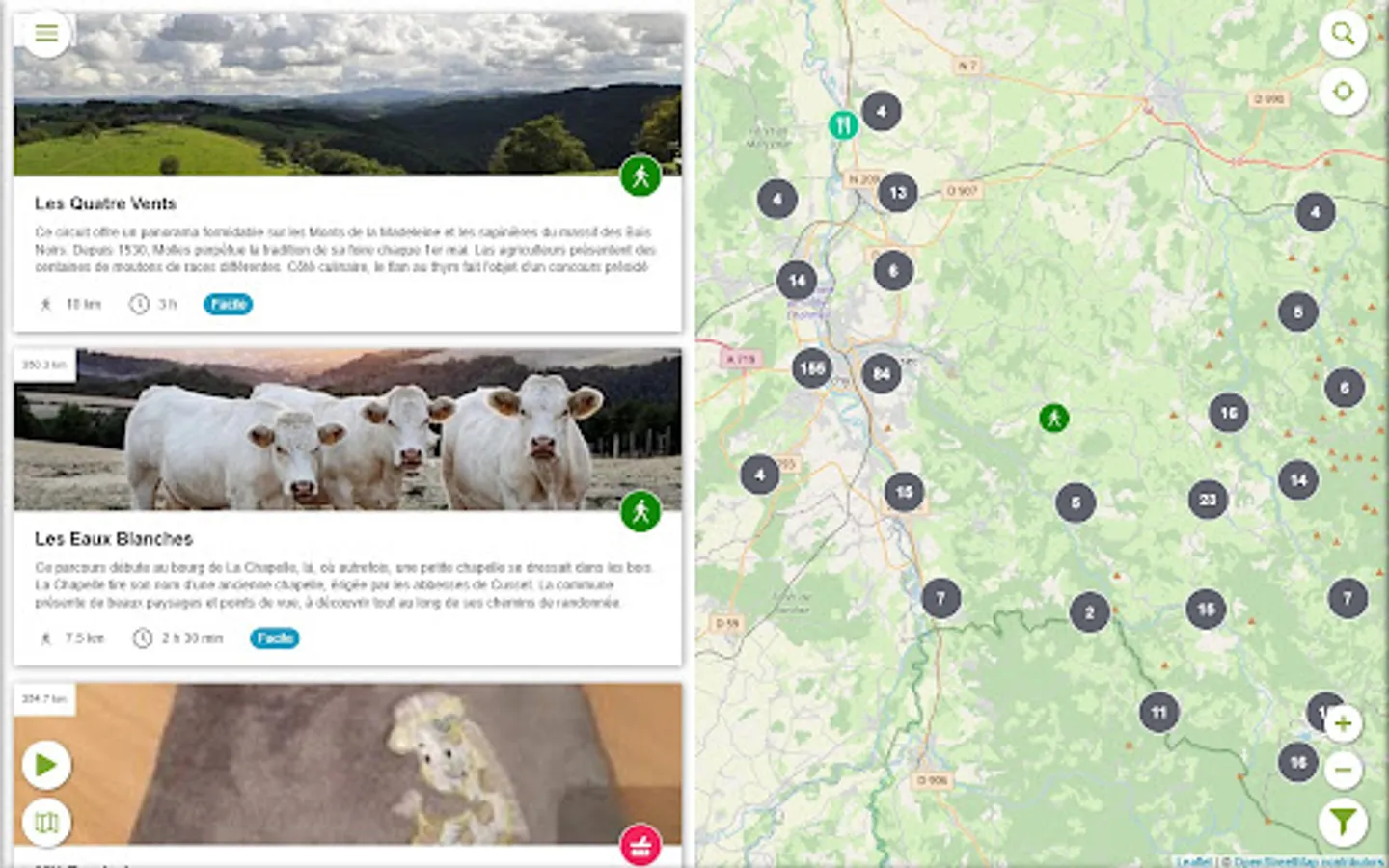The height and width of the screenshot is (868, 1389).
Task: Click the Facile badge under Les Eaux Blanches
Action: coord(275,638)
